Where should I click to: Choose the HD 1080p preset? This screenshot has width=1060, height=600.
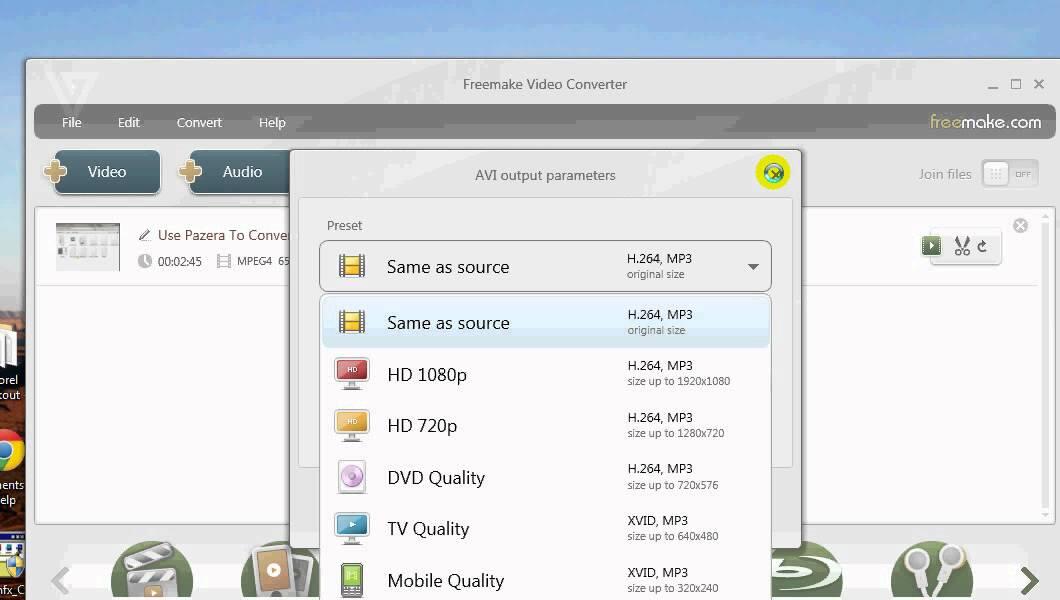545,374
